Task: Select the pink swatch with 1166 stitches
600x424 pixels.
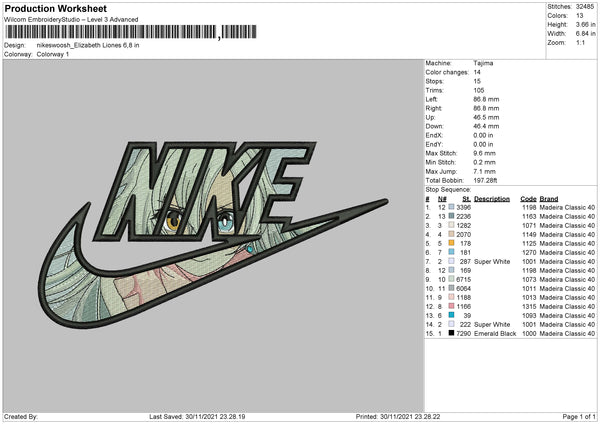Action: click(452, 306)
